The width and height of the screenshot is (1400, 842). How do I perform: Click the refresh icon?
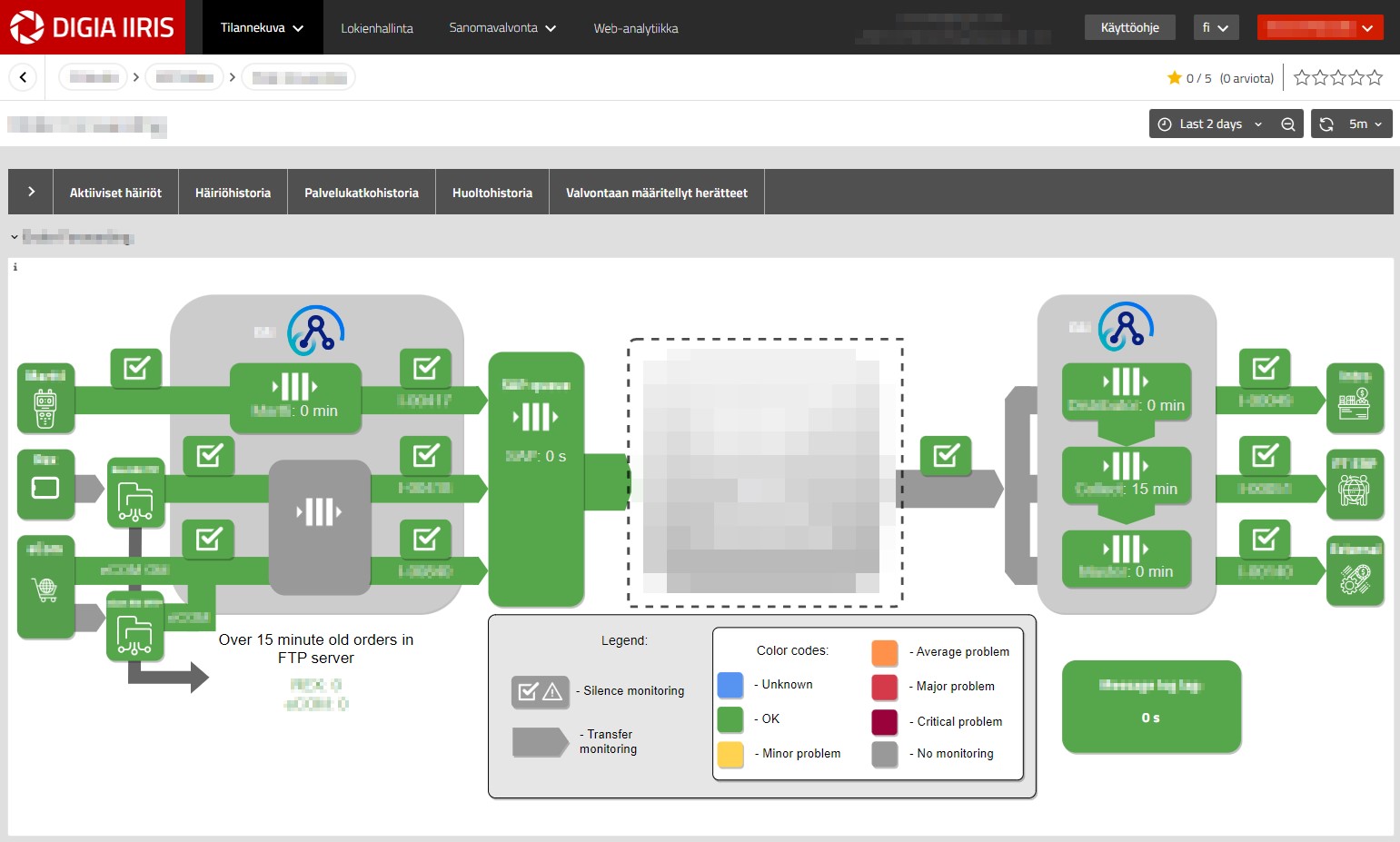coord(1326,124)
